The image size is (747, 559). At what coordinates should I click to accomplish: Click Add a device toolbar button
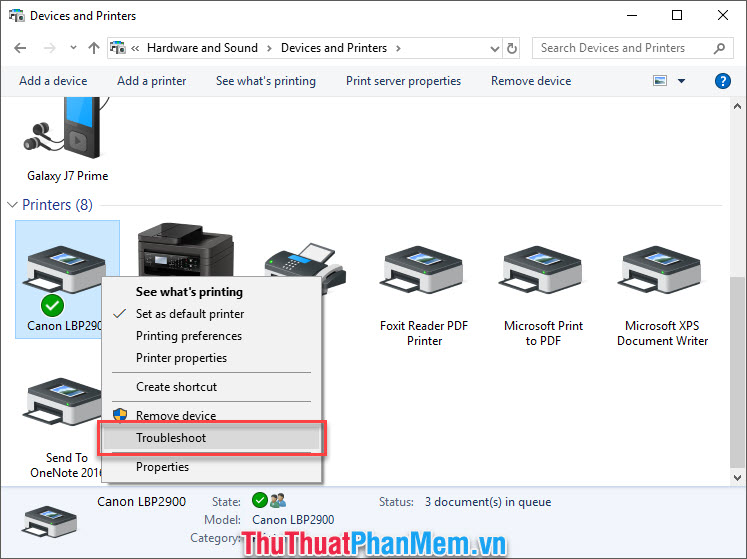[x=53, y=81]
